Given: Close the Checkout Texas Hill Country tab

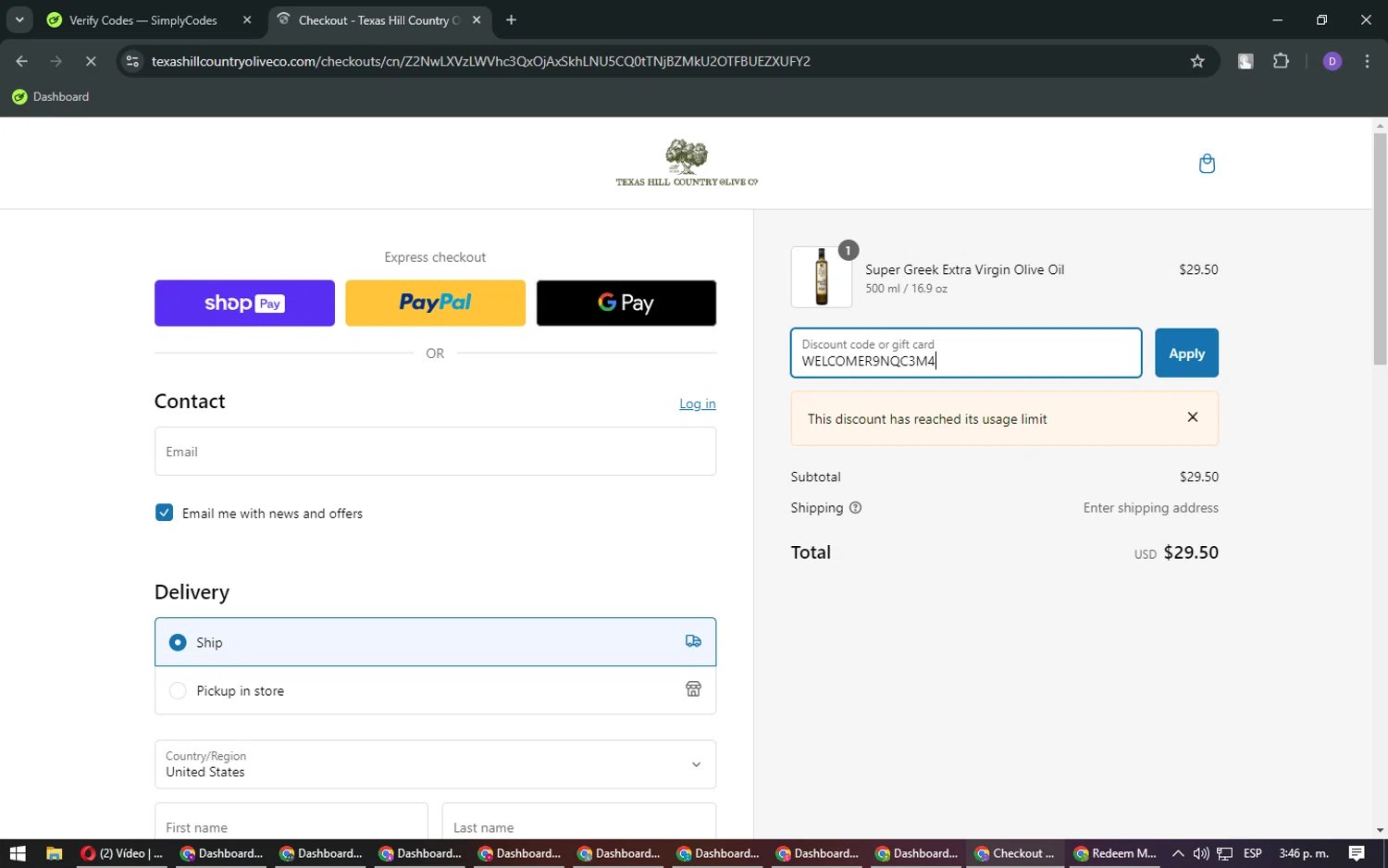Looking at the screenshot, I should [x=477, y=19].
